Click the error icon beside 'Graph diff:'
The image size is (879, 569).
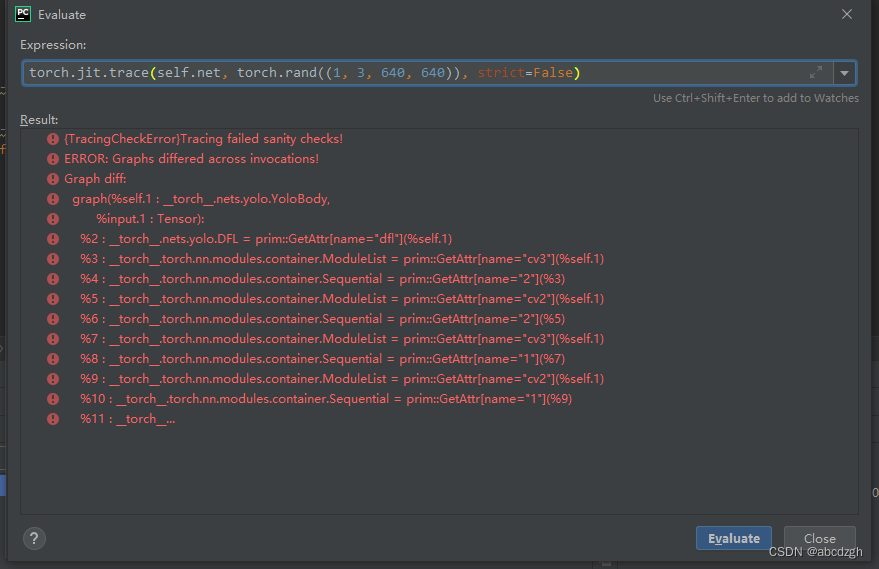tap(53, 179)
